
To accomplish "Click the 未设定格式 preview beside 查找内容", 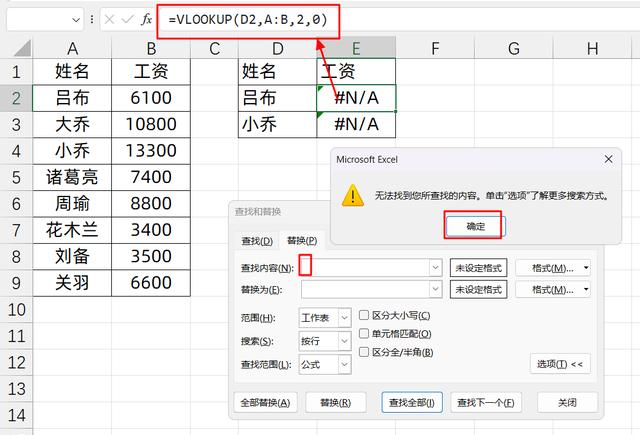I will coord(478,268).
